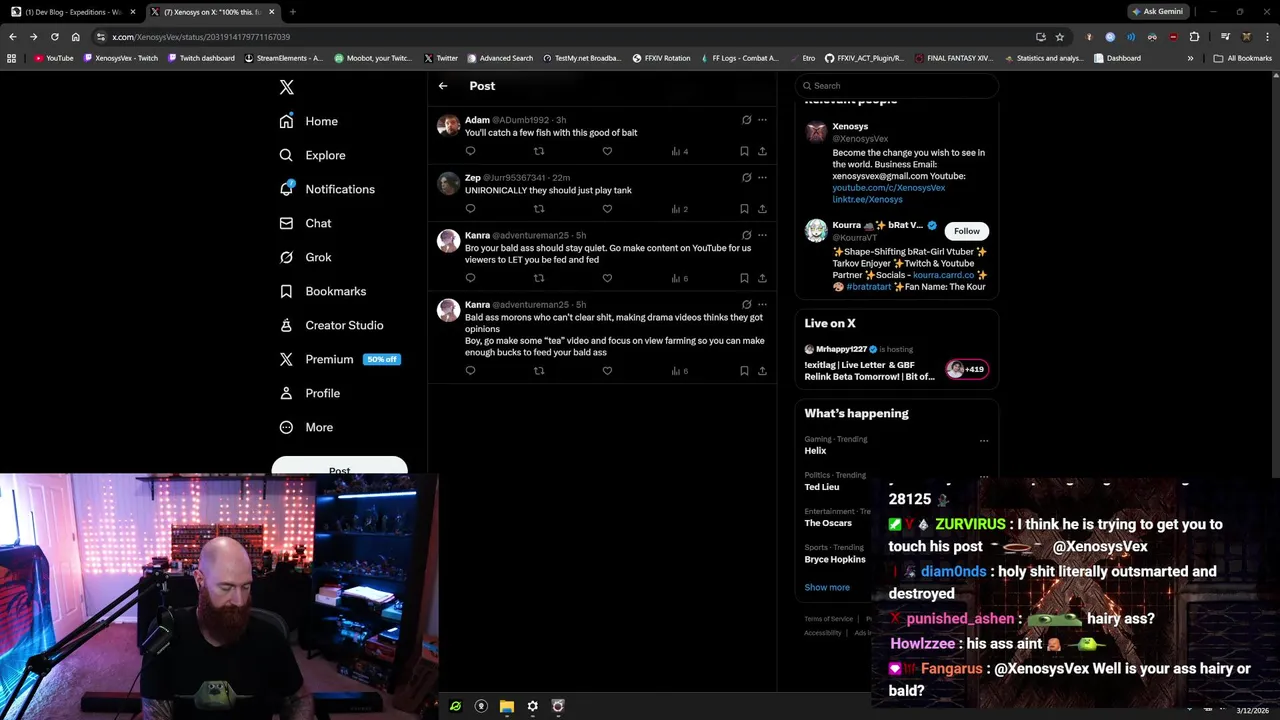
Task: Open the FFXIV Rotation bookmark
Action: (661, 58)
